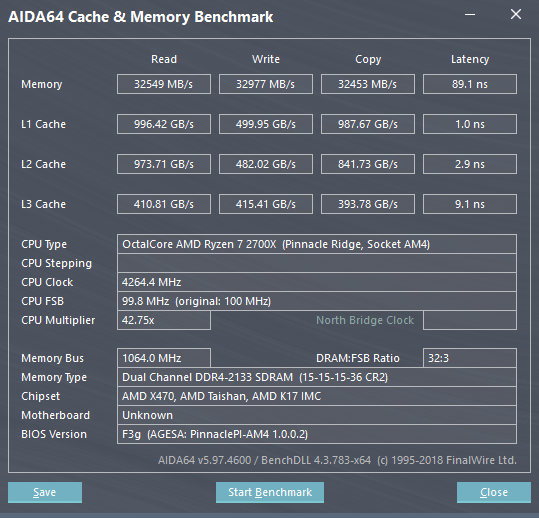Click the empty CPU Stepping field
This screenshot has width=539, height=518.
click(x=317, y=263)
